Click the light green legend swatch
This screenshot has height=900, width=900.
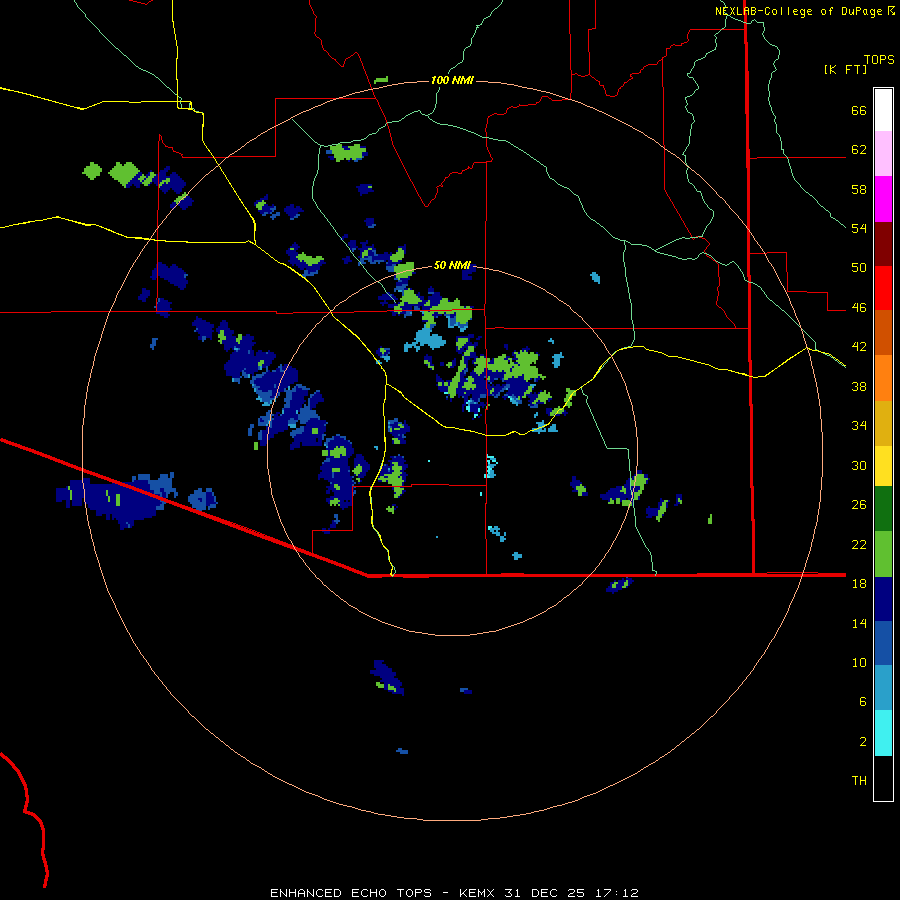click(x=883, y=554)
